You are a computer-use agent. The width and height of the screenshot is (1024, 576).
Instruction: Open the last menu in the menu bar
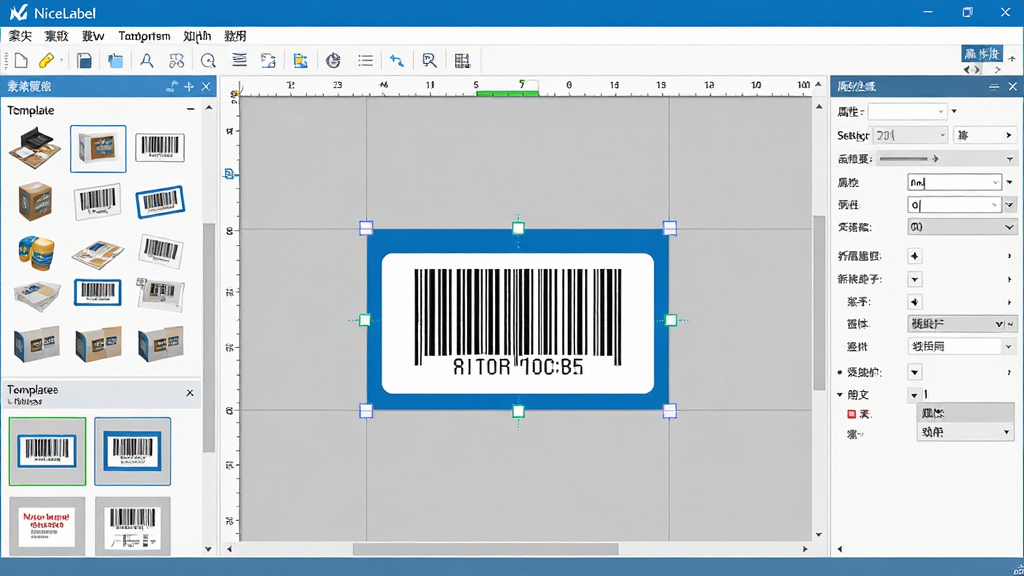coord(235,36)
